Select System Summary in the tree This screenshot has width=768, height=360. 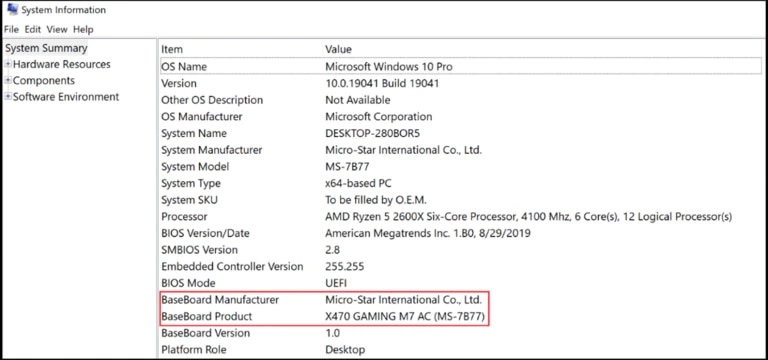tap(46, 48)
